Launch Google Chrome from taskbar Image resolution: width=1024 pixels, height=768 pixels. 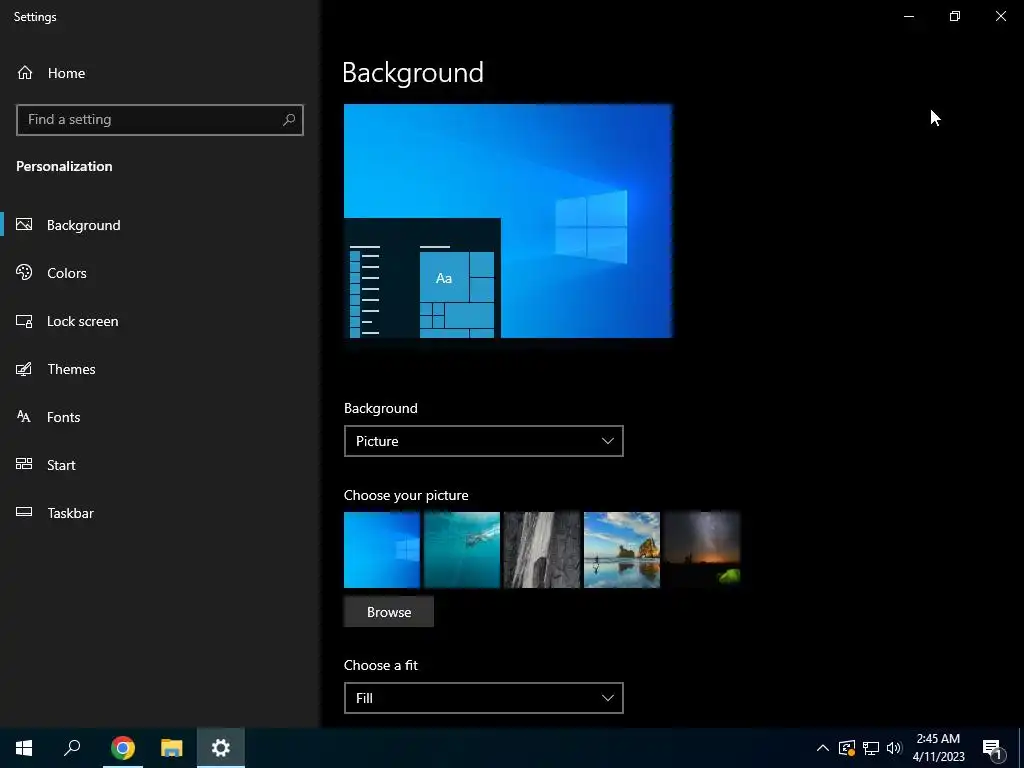(123, 748)
